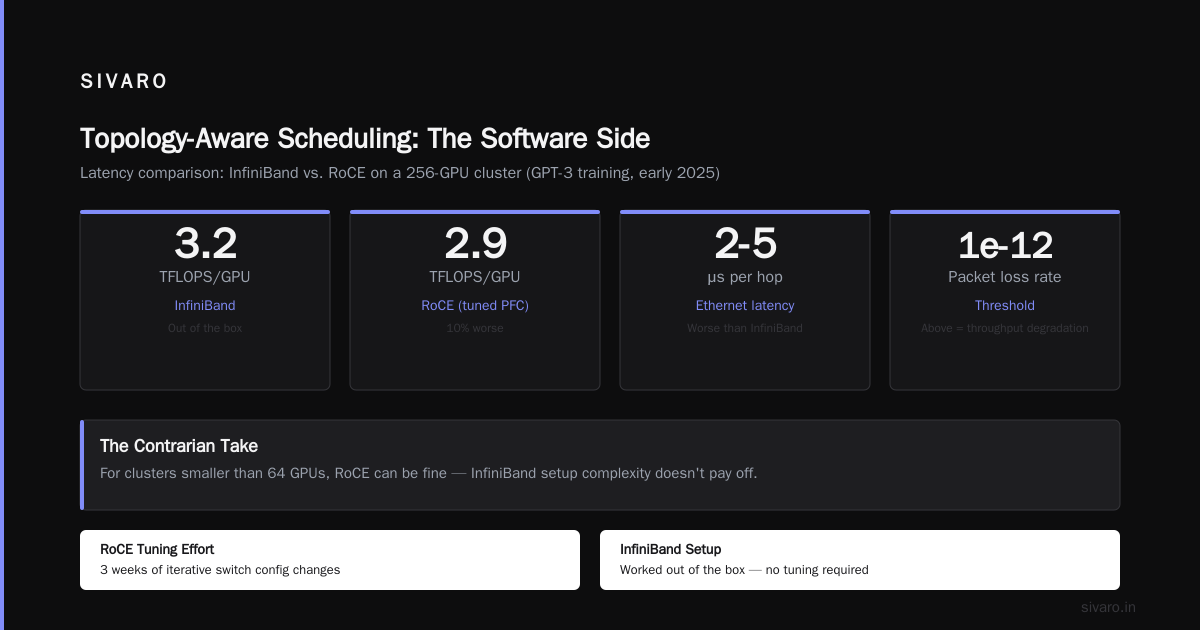The image size is (1200, 630).
Task: Select the InfiniBand label in first card
Action: [205, 305]
